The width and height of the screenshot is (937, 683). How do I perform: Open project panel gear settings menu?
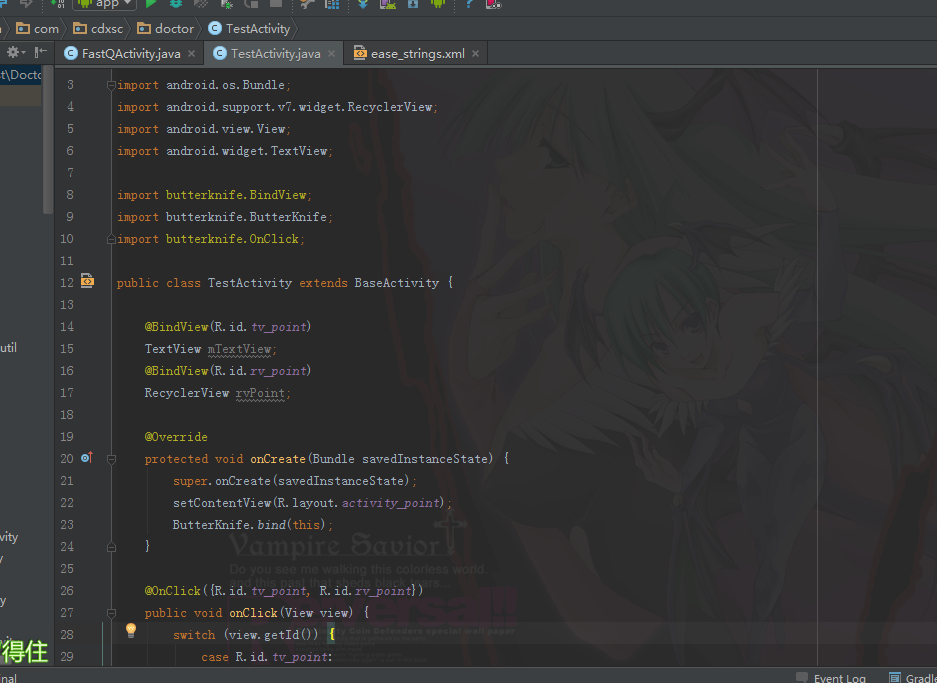tap(16, 53)
